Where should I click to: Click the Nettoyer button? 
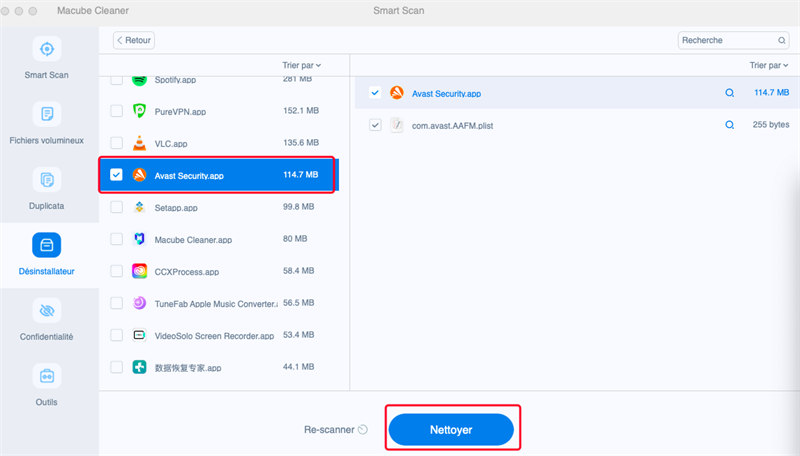(451, 429)
